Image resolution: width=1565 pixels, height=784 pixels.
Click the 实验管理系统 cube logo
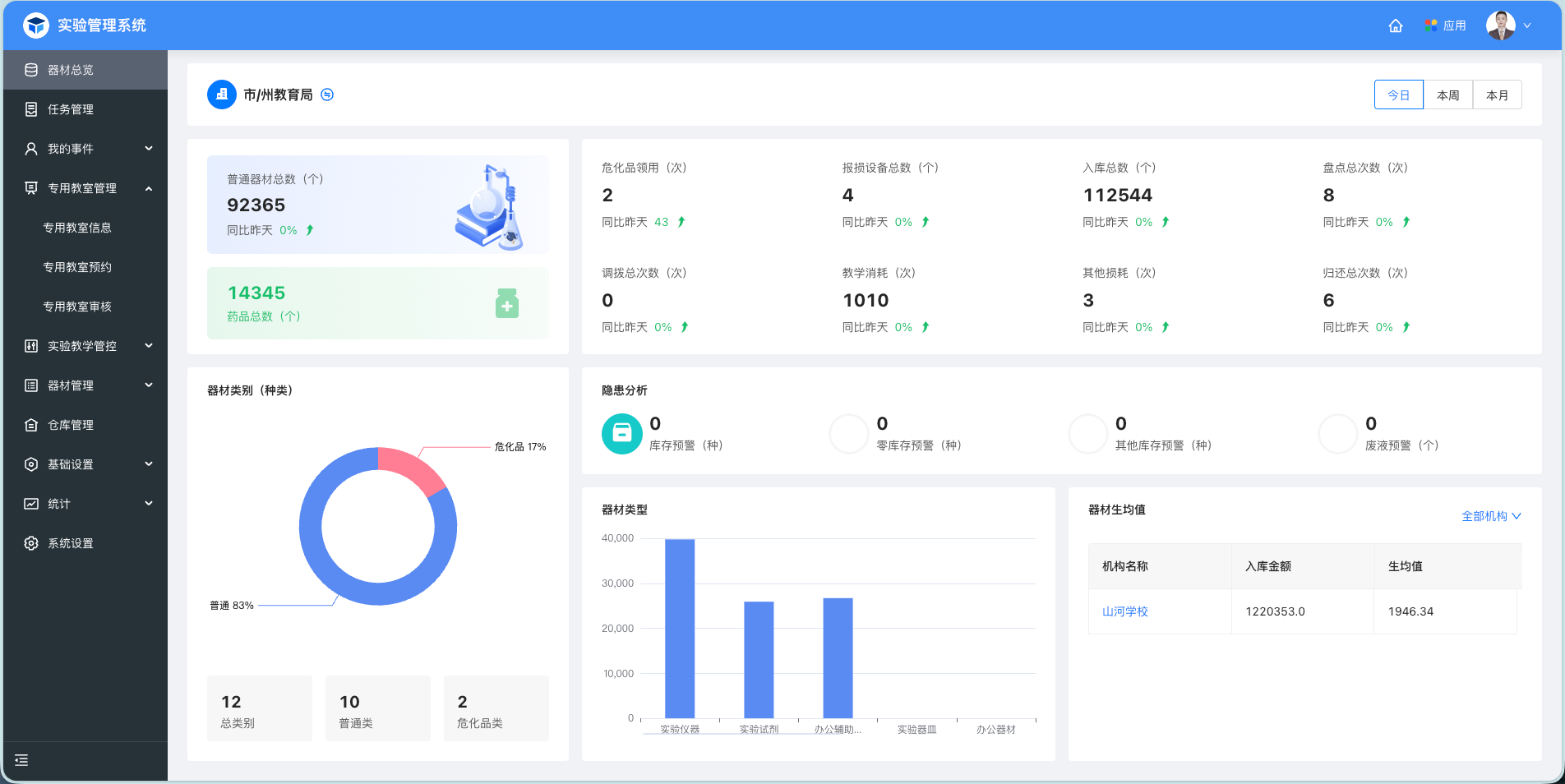click(36, 25)
